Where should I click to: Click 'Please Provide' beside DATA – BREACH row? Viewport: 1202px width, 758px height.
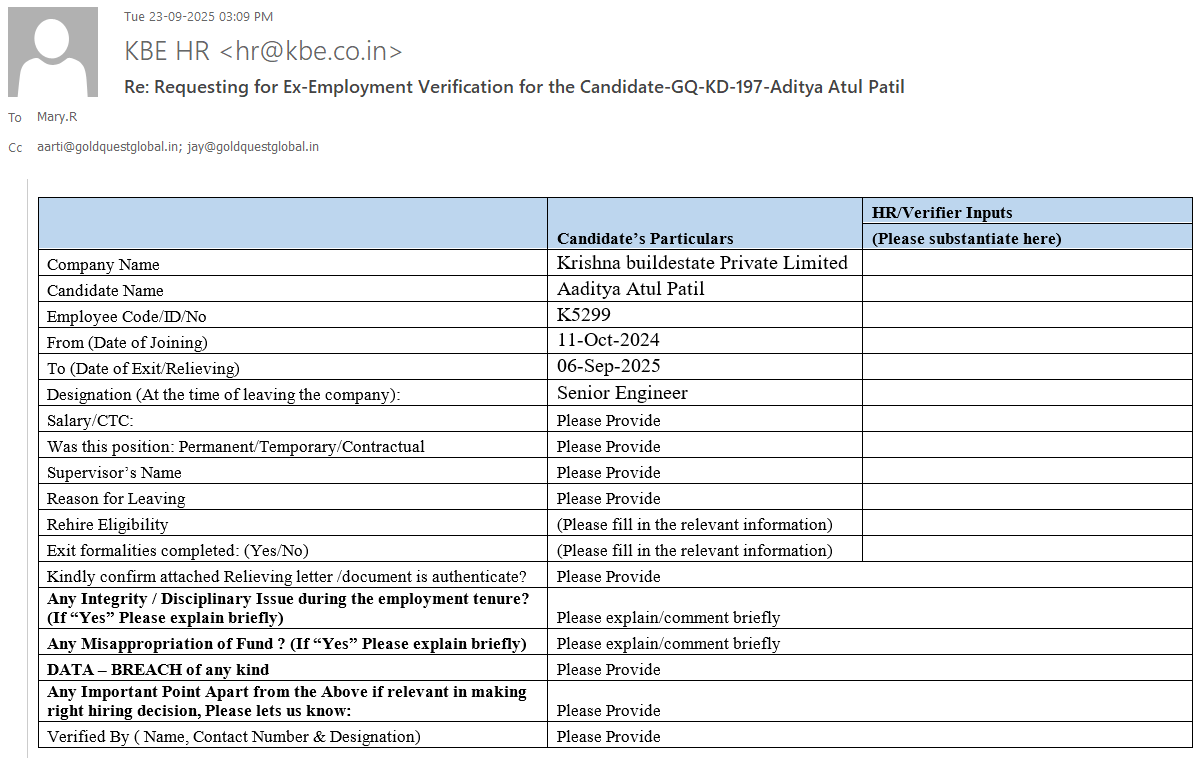pyautogui.click(x=608, y=670)
